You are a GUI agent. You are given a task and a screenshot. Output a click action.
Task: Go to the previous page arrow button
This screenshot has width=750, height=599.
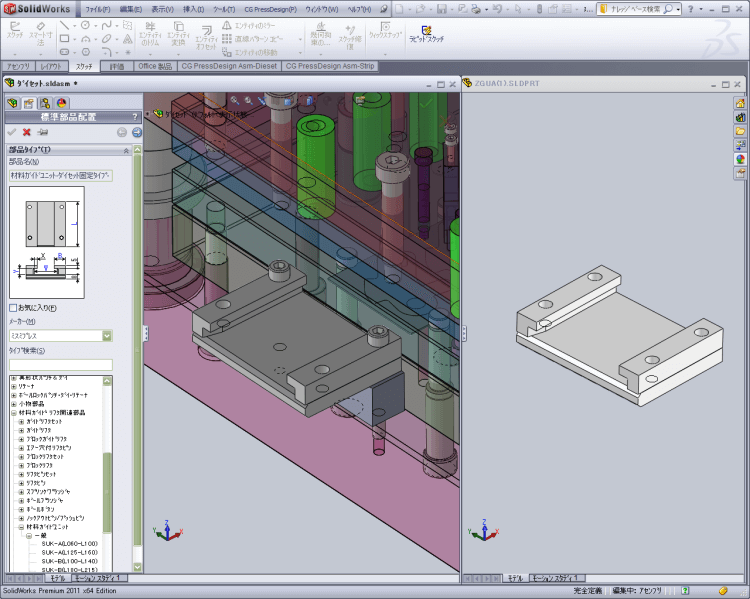[122, 133]
